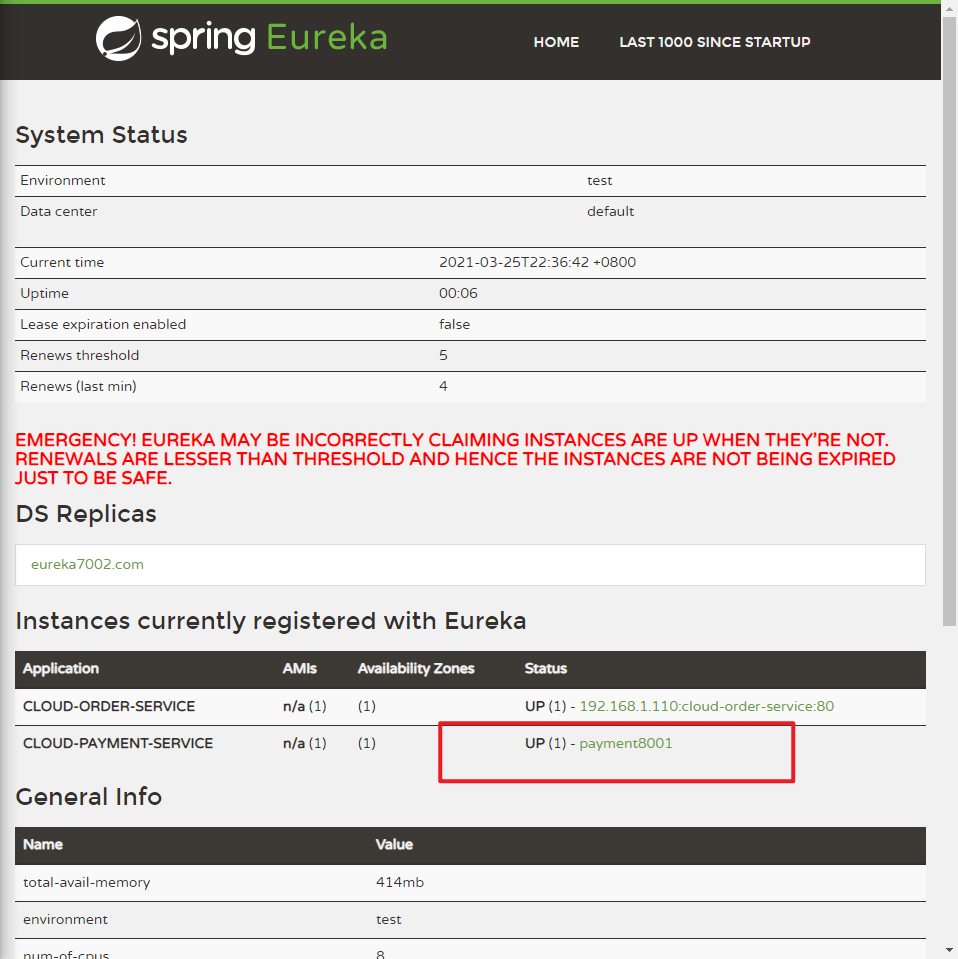Click the DS Replicas heading
The image size is (958, 959).
point(86,514)
